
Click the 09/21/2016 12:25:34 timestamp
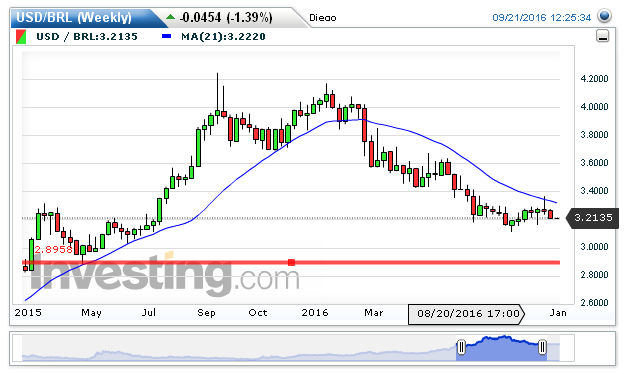[541, 17]
